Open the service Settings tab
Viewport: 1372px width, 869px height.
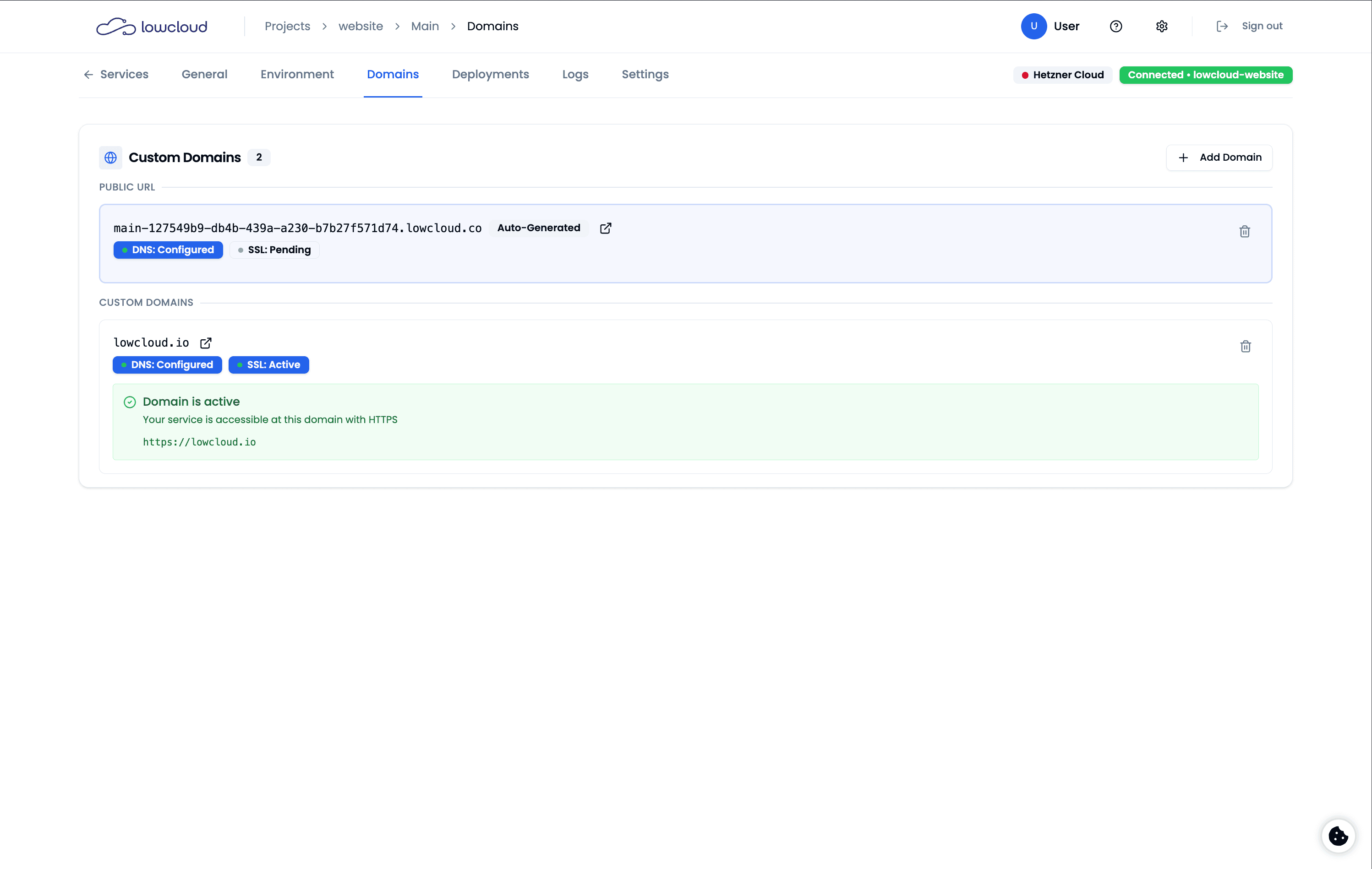645,75
